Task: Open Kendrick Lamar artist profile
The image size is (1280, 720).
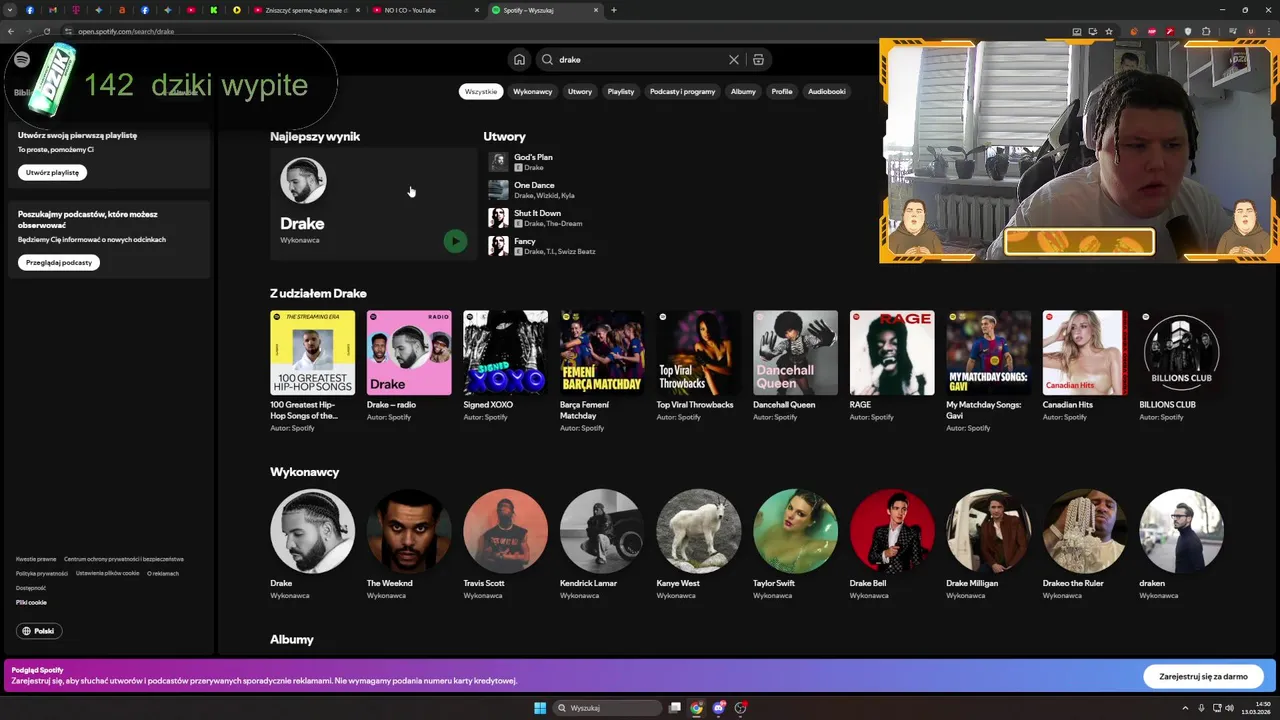Action: point(602,531)
